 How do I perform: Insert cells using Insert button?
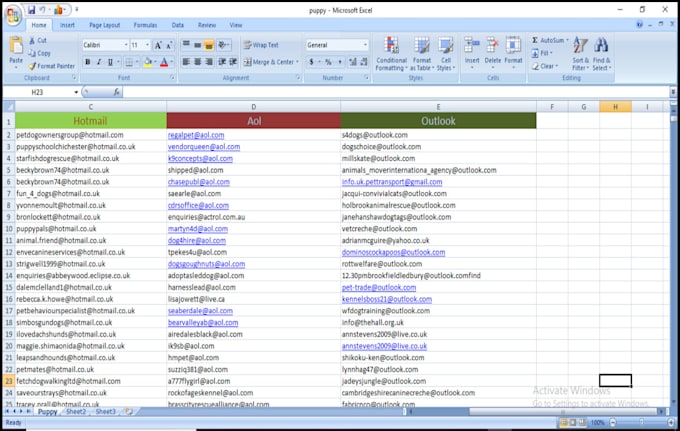click(x=472, y=53)
